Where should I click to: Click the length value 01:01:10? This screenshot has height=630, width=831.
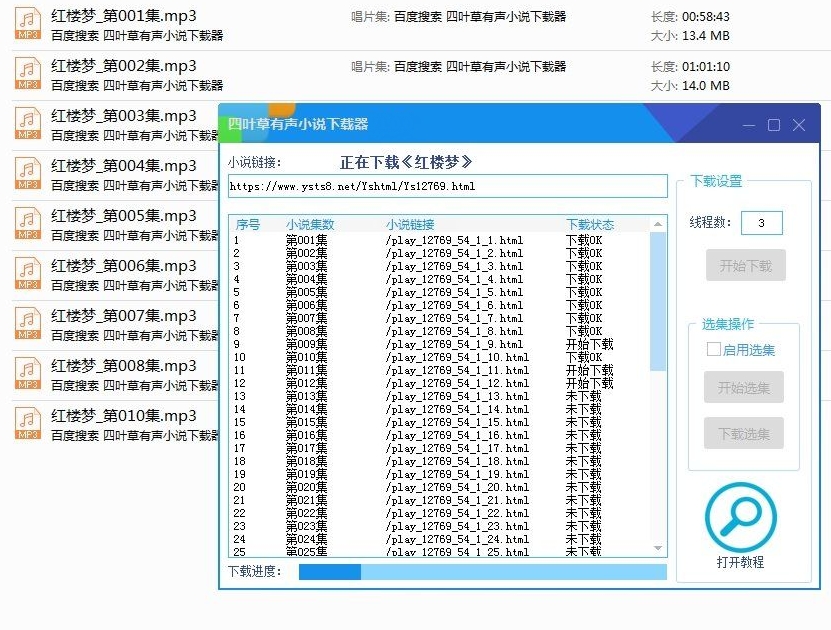705,67
